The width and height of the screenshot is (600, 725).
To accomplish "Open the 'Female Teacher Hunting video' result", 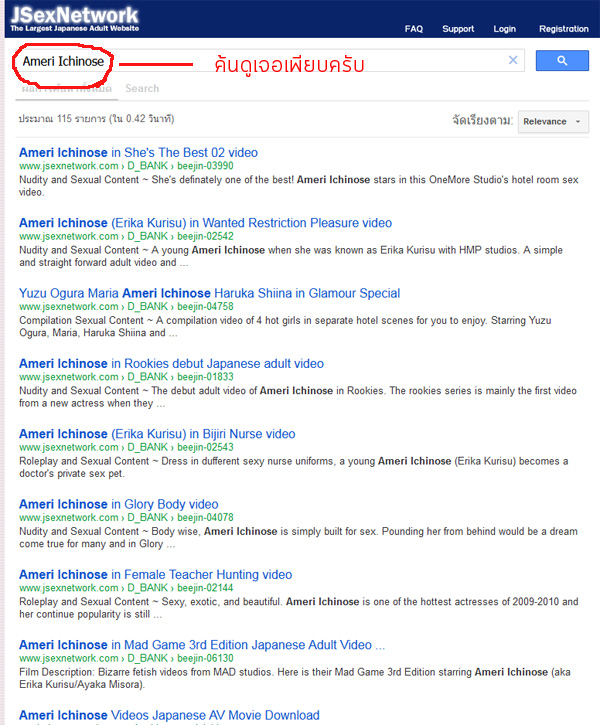I will [x=155, y=574].
